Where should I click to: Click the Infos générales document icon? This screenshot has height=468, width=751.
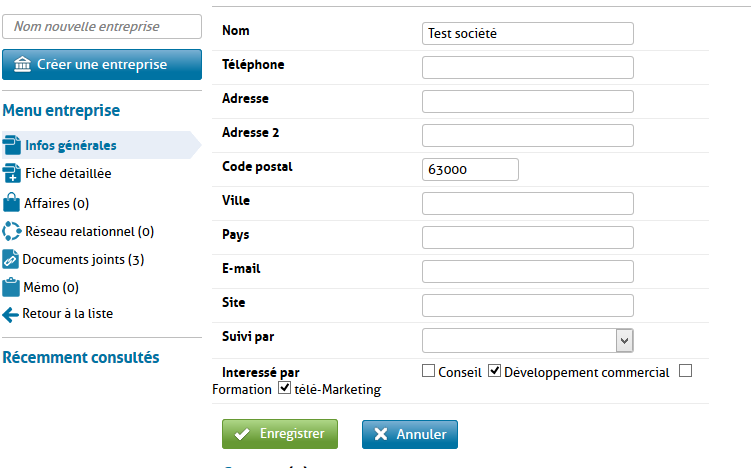pyautogui.click(x=12, y=145)
